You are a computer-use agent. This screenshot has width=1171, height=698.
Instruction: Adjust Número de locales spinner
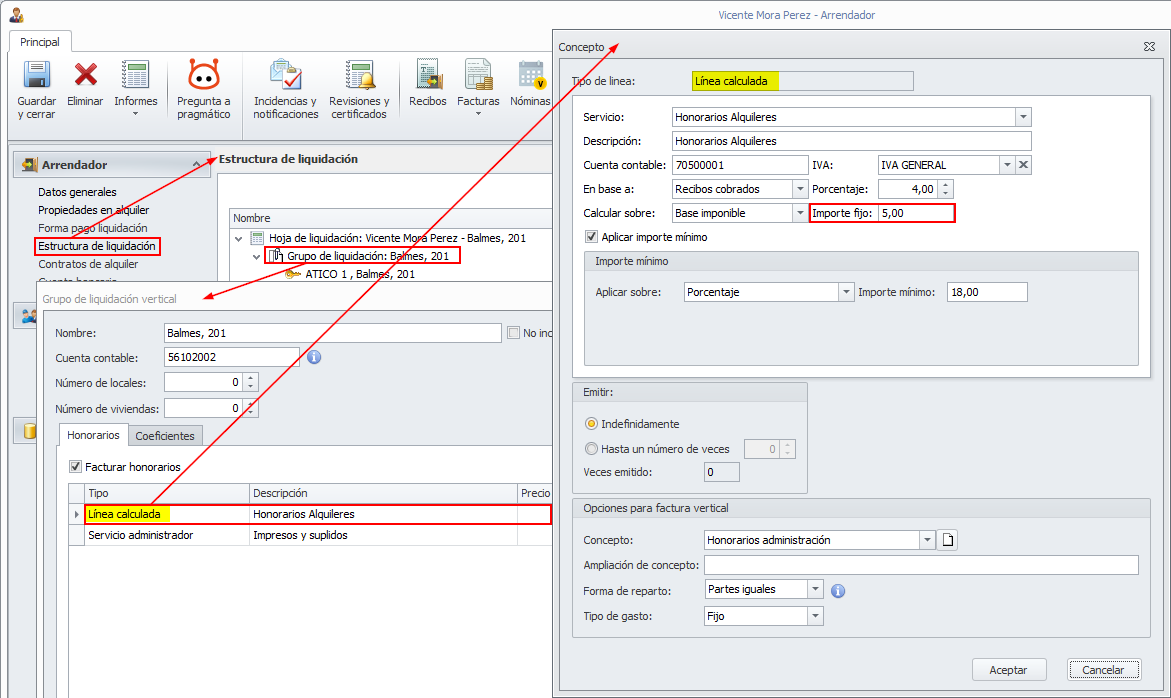pyautogui.click(x=250, y=382)
